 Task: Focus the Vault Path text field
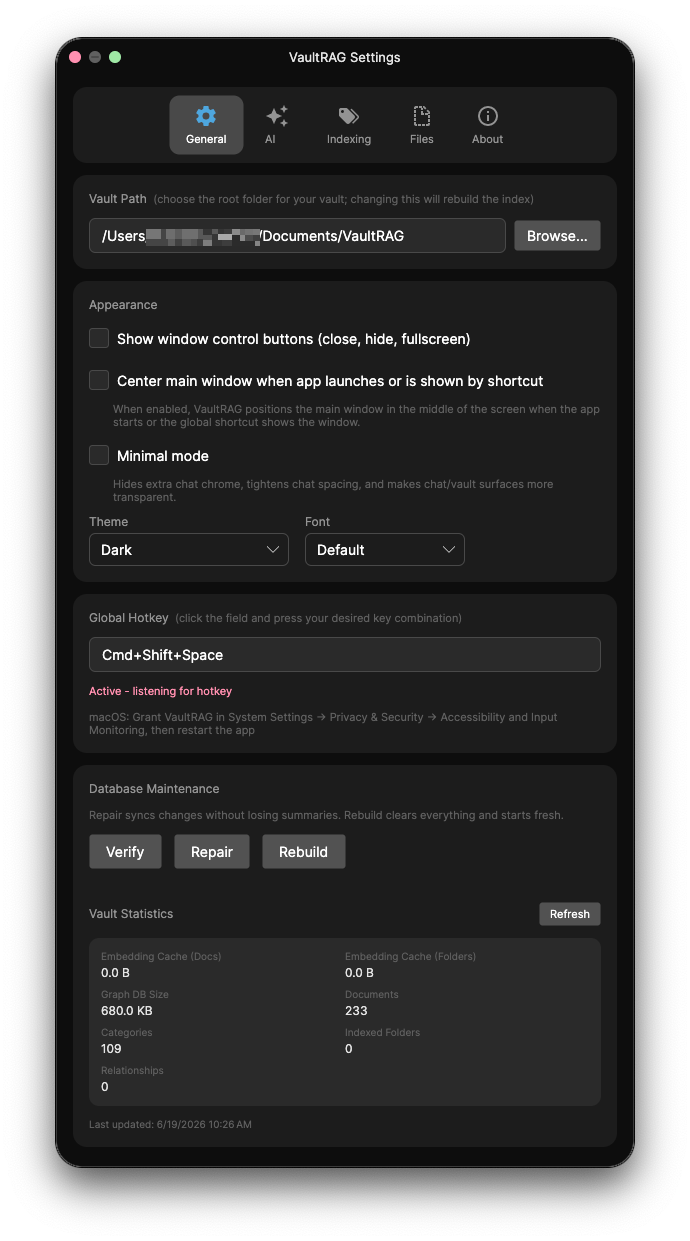point(297,236)
